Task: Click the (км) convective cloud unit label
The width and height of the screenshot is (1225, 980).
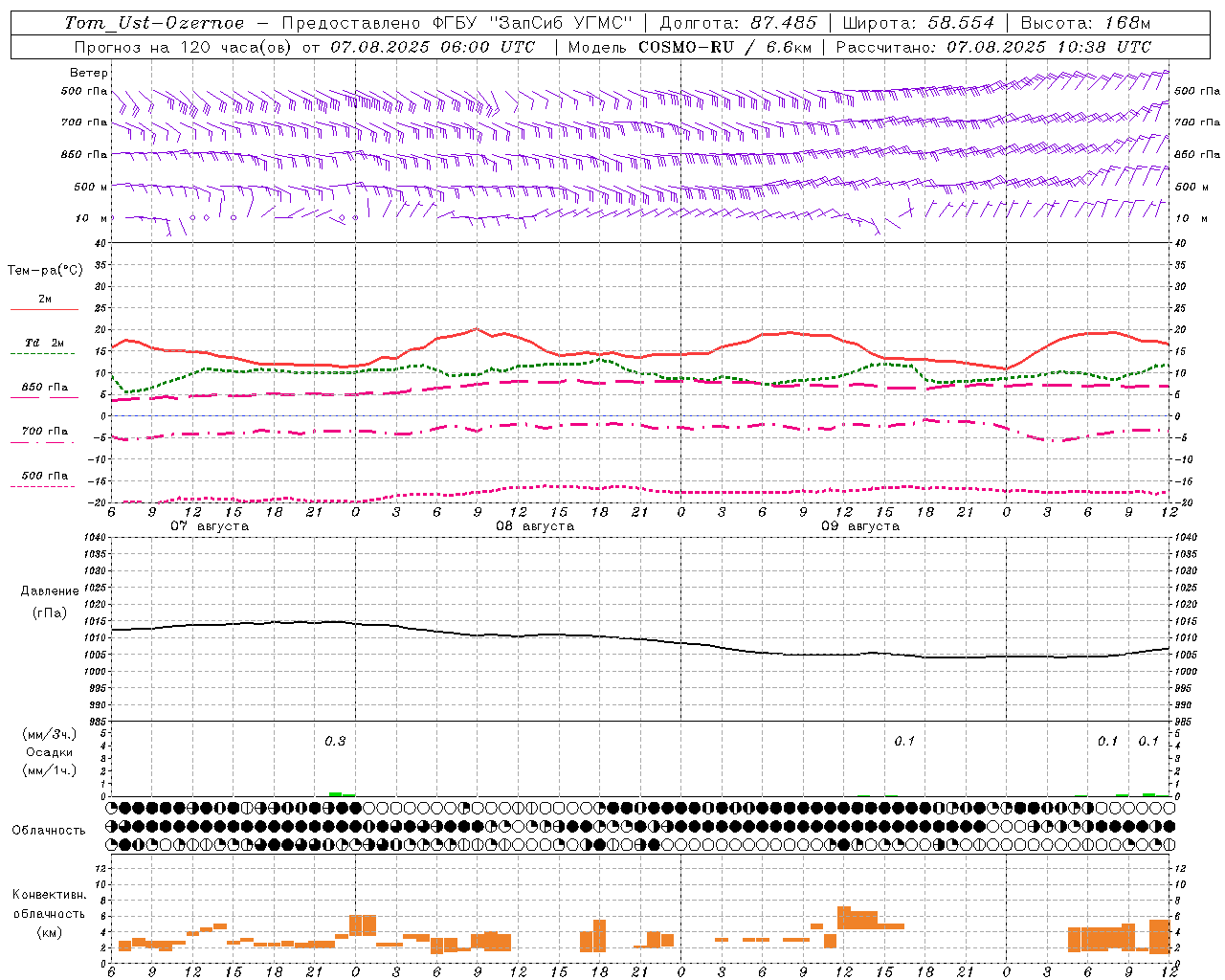Action: (49, 932)
